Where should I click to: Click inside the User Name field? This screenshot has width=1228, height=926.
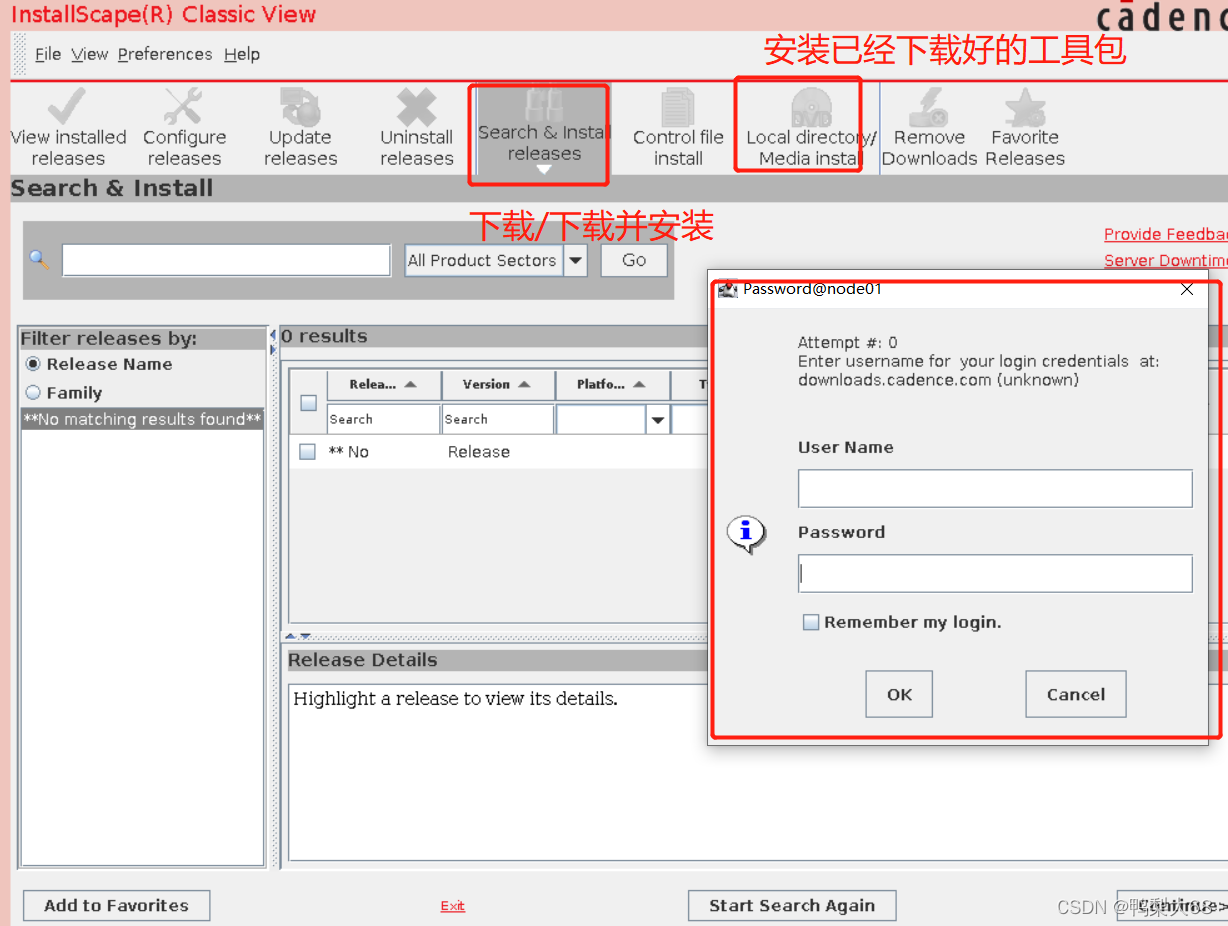coord(994,488)
